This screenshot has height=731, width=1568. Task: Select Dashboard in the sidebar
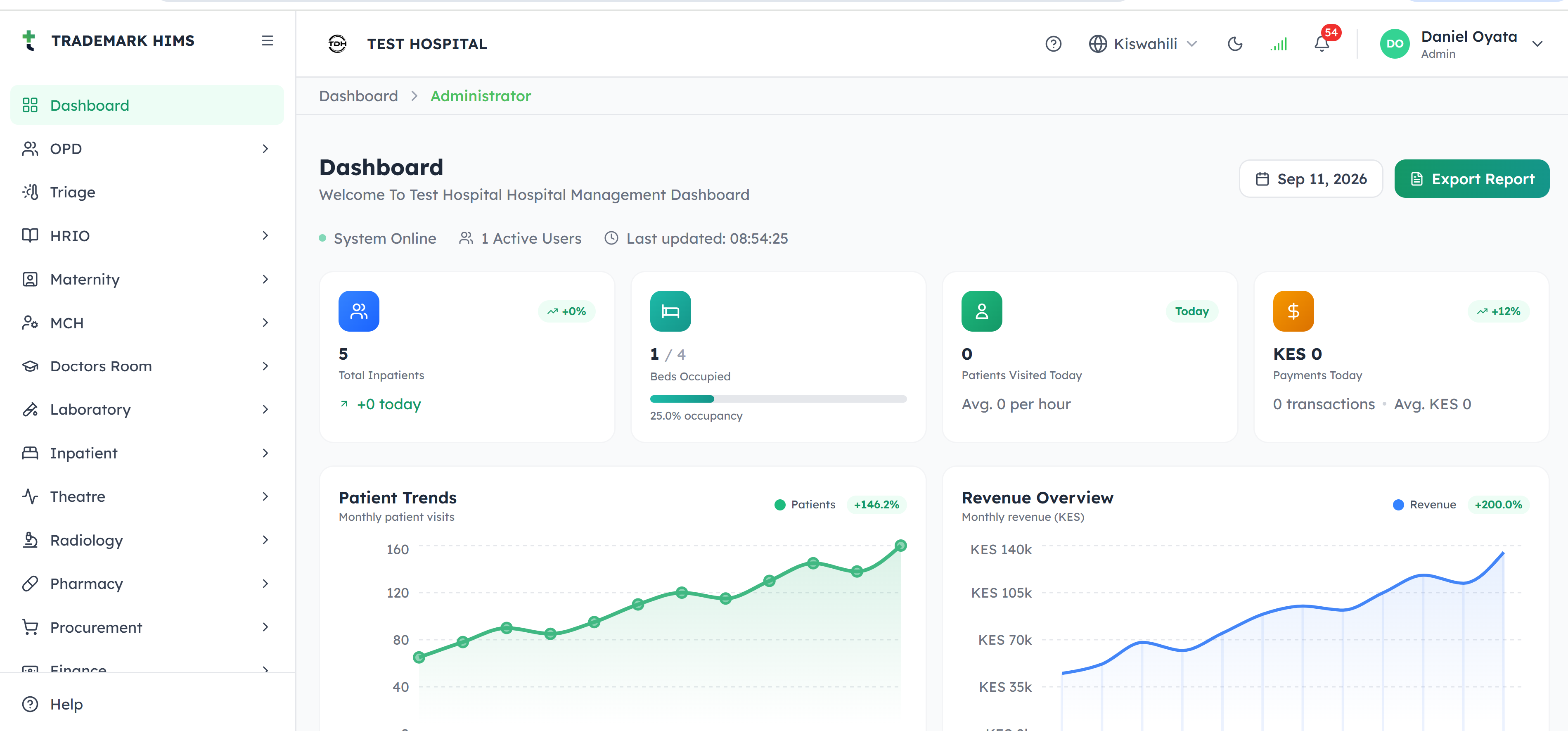pos(147,105)
